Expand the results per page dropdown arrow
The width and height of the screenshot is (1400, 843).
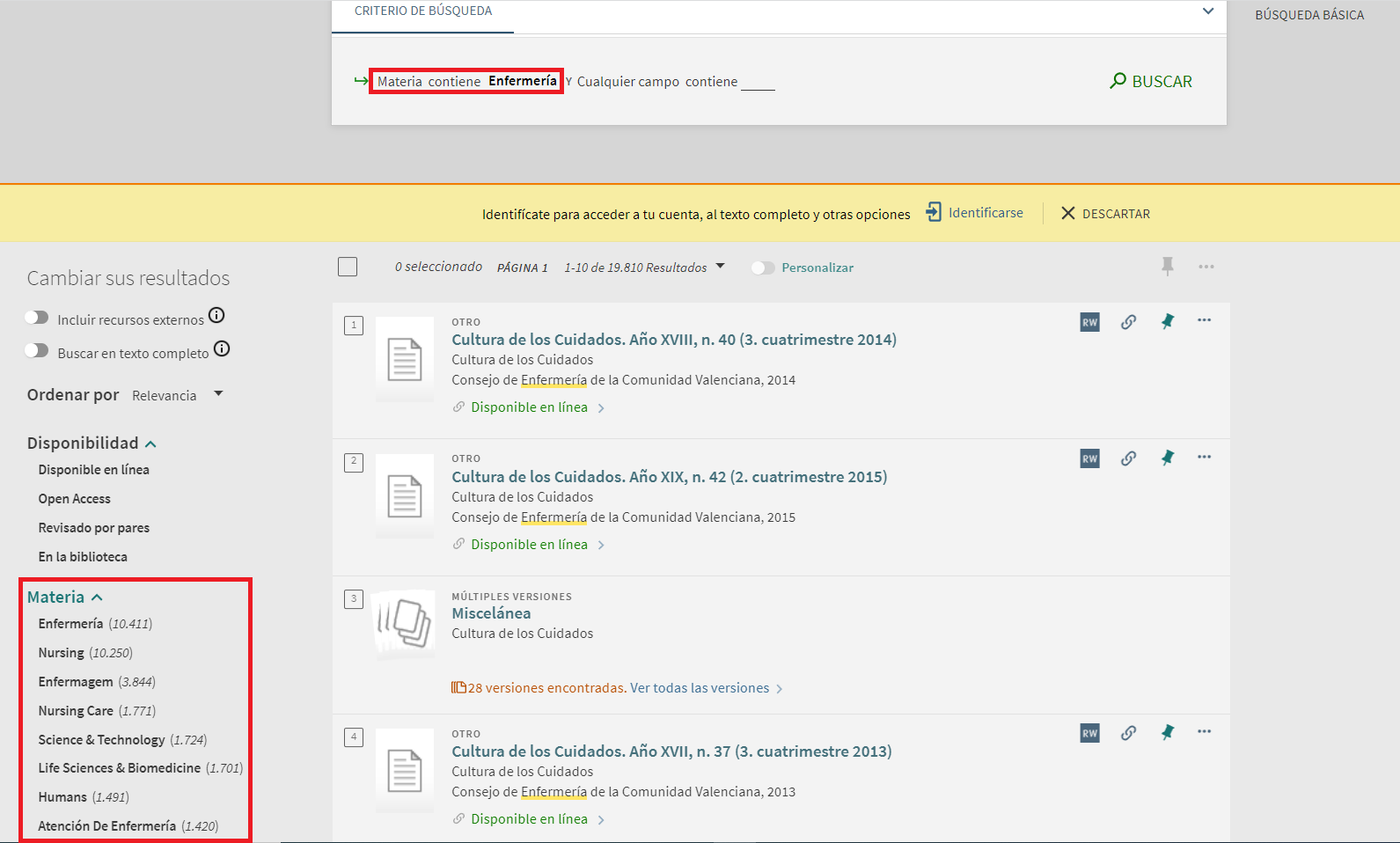pyautogui.click(x=720, y=267)
